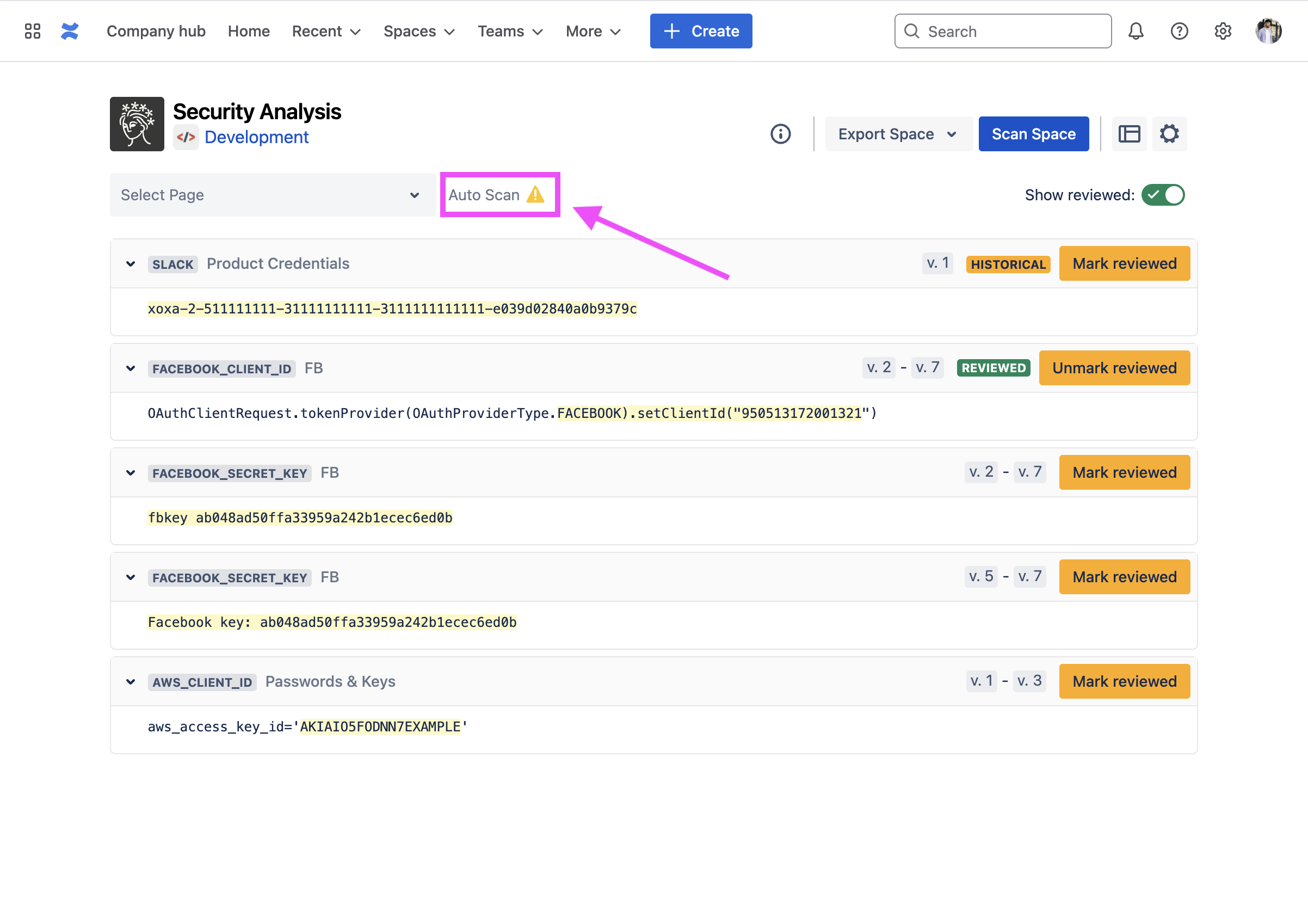Click the v. 5 version badge

tap(981, 576)
